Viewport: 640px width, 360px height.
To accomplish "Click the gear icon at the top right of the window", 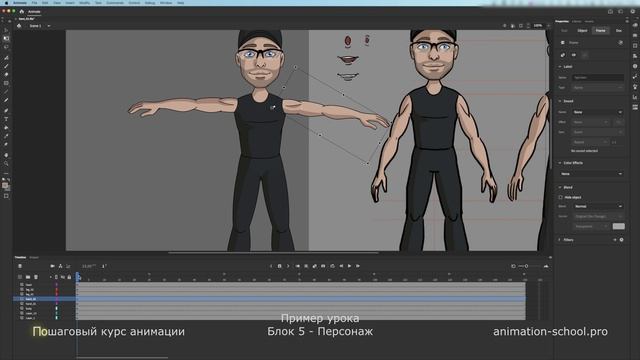I will pos(633,11).
